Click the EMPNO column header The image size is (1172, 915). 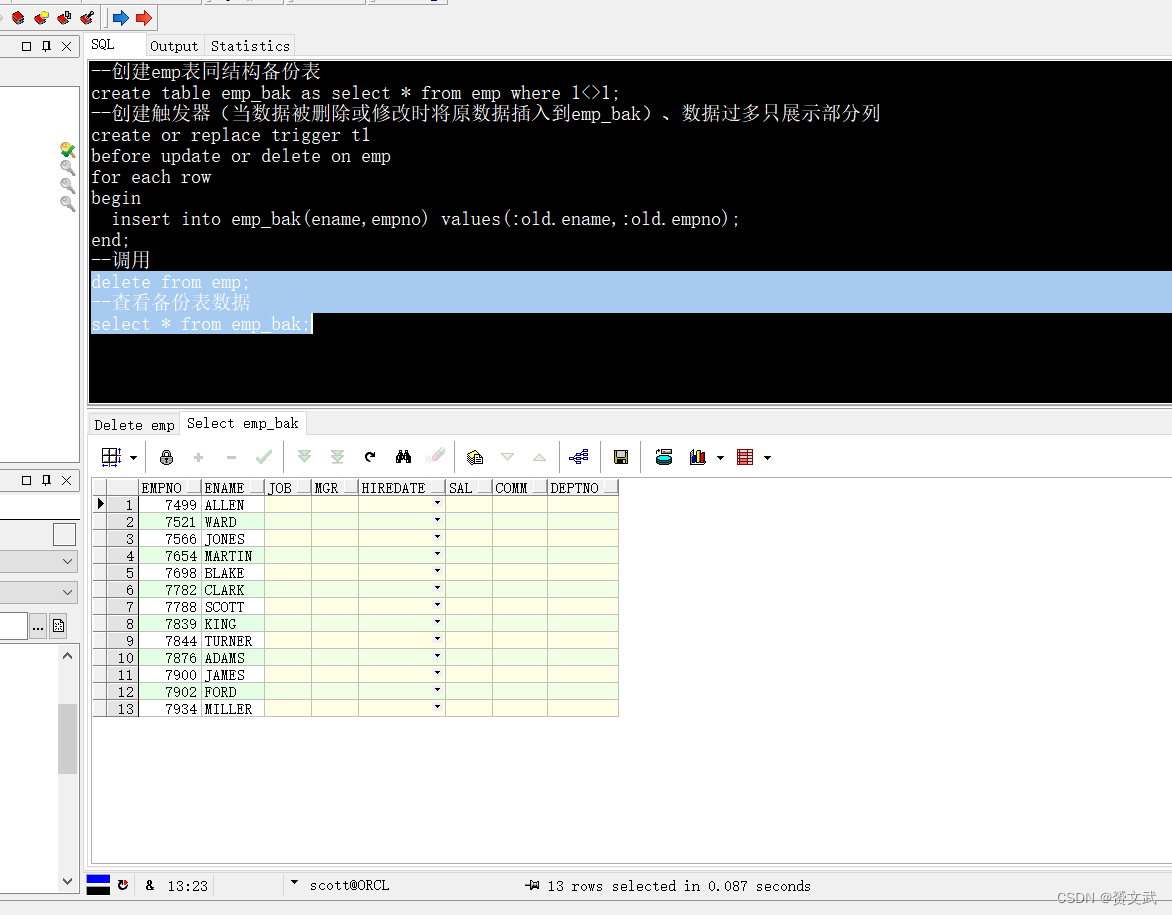coord(170,488)
